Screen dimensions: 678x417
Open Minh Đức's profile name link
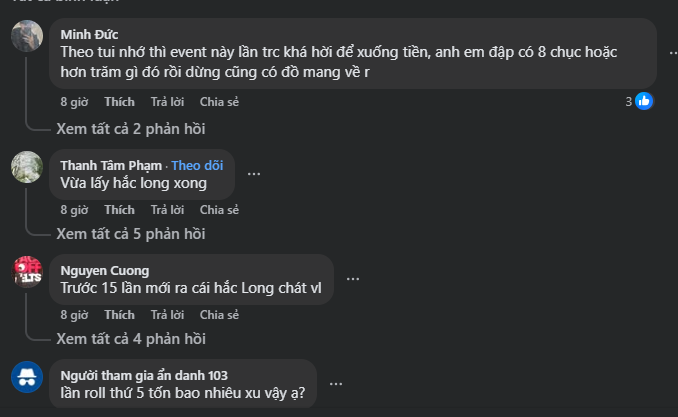click(89, 34)
